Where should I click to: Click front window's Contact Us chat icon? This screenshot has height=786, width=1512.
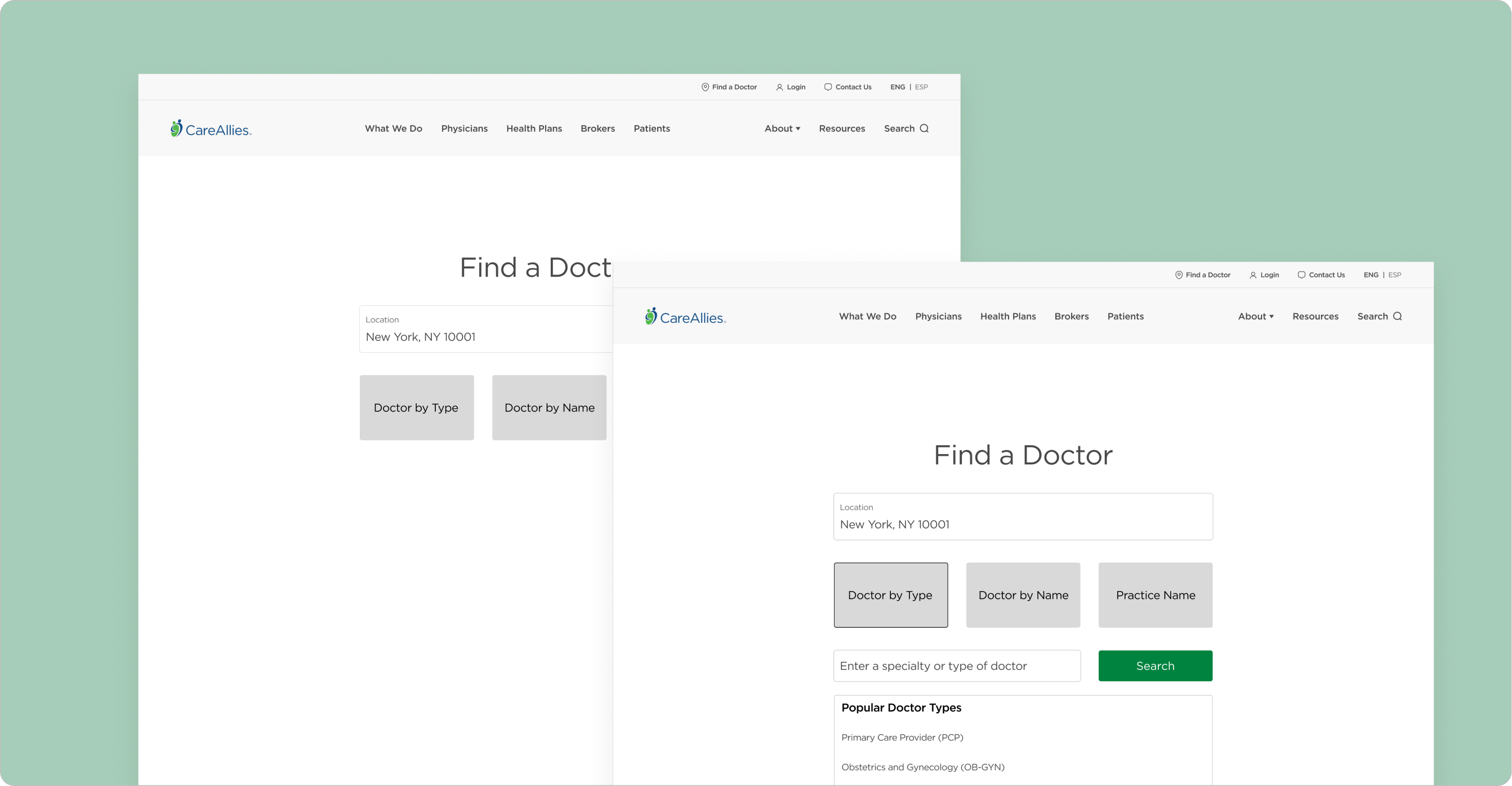[x=1301, y=275]
